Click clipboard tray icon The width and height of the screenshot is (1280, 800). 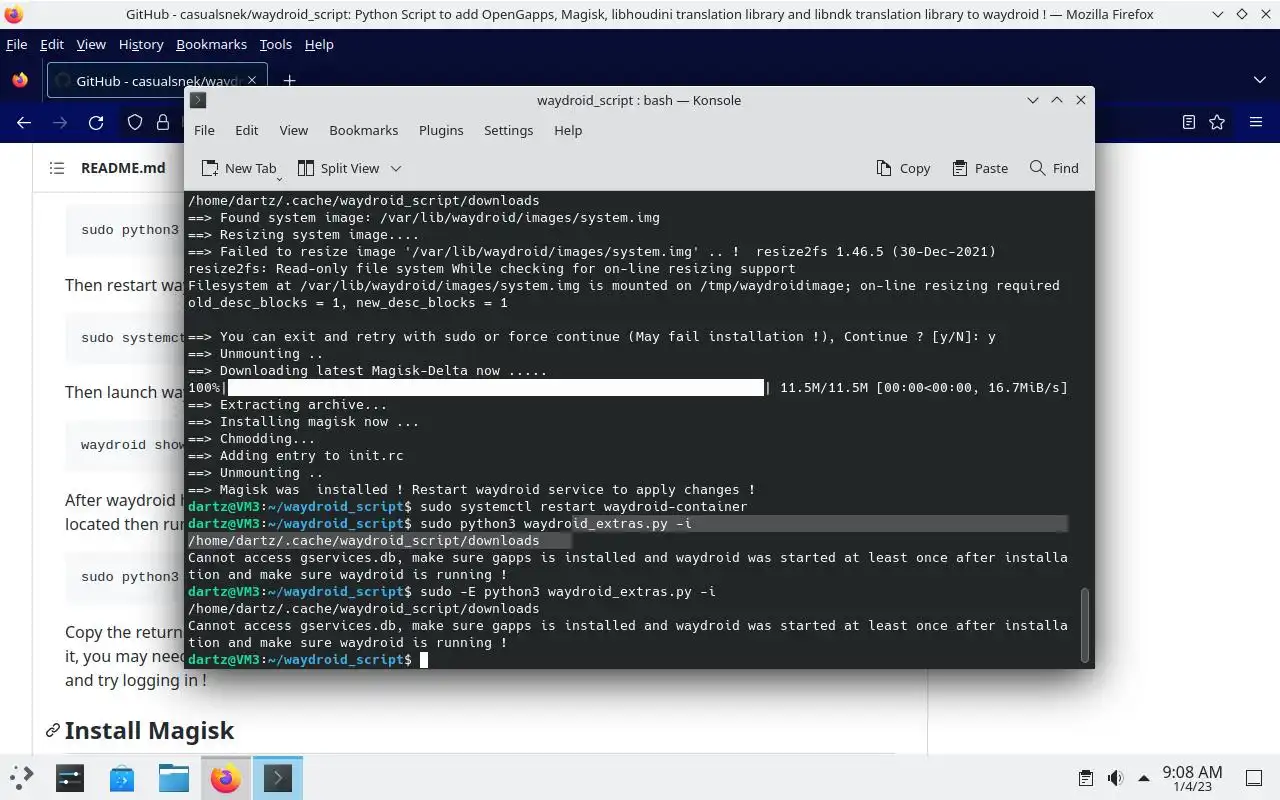coord(1086,777)
